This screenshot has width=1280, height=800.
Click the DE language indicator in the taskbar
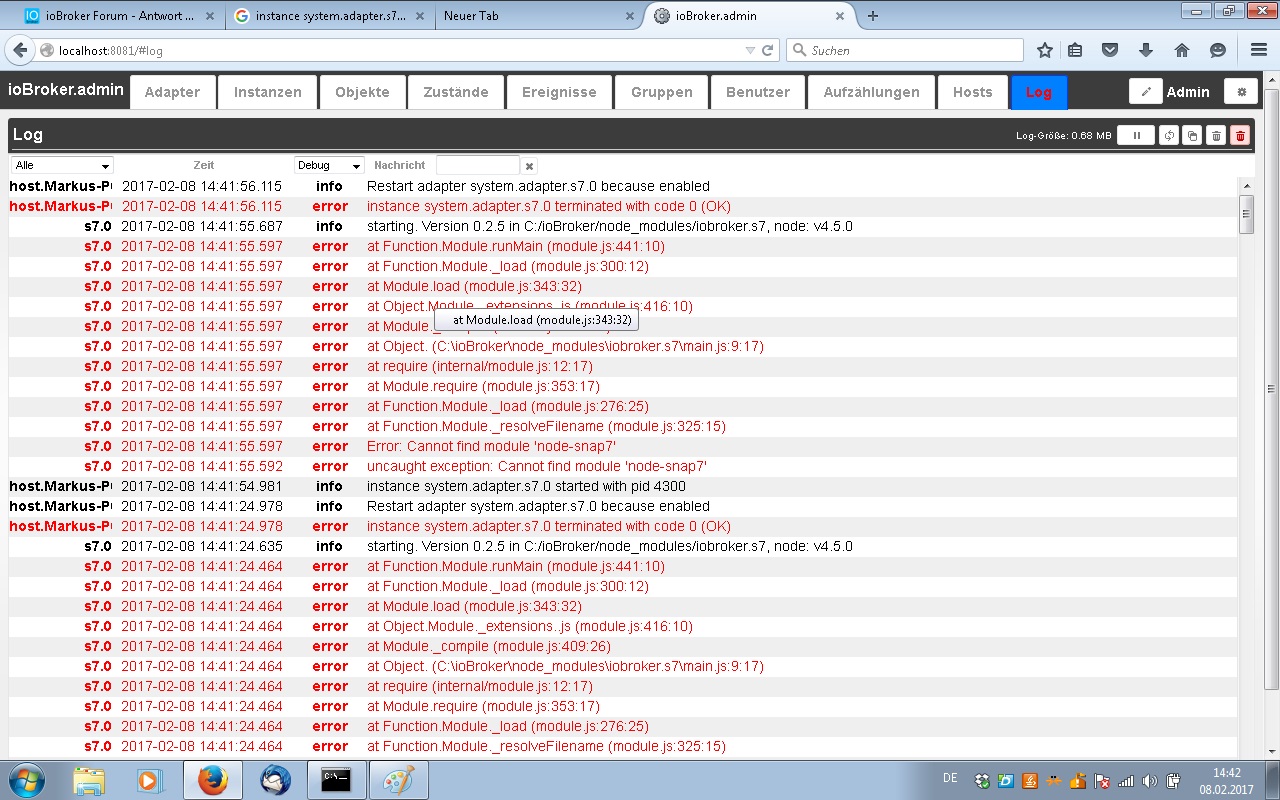pos(950,778)
